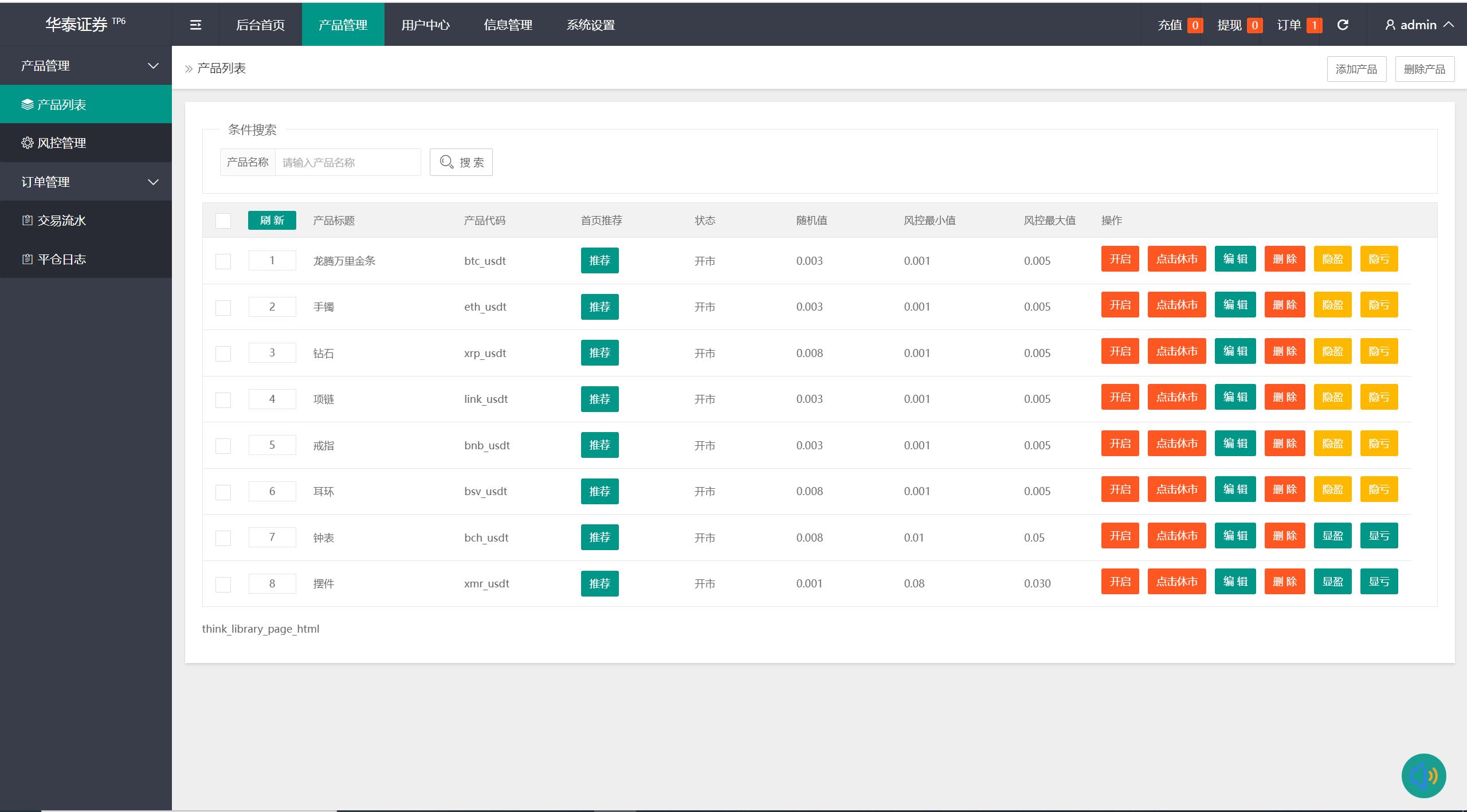Select 产品列表 layers item in sidebar

86,104
